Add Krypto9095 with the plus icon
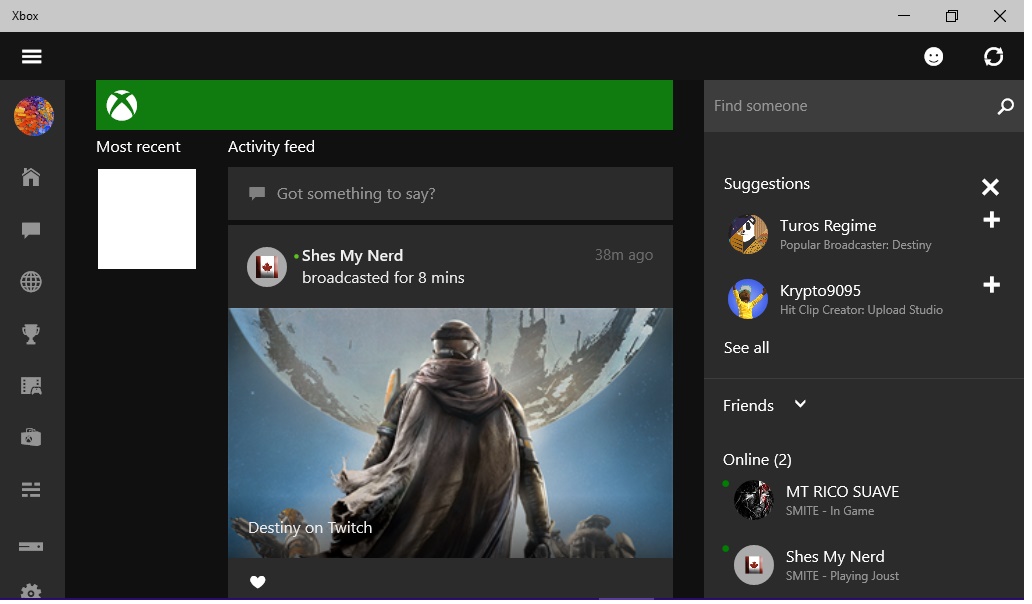This screenshot has width=1032, height=604. (x=991, y=285)
